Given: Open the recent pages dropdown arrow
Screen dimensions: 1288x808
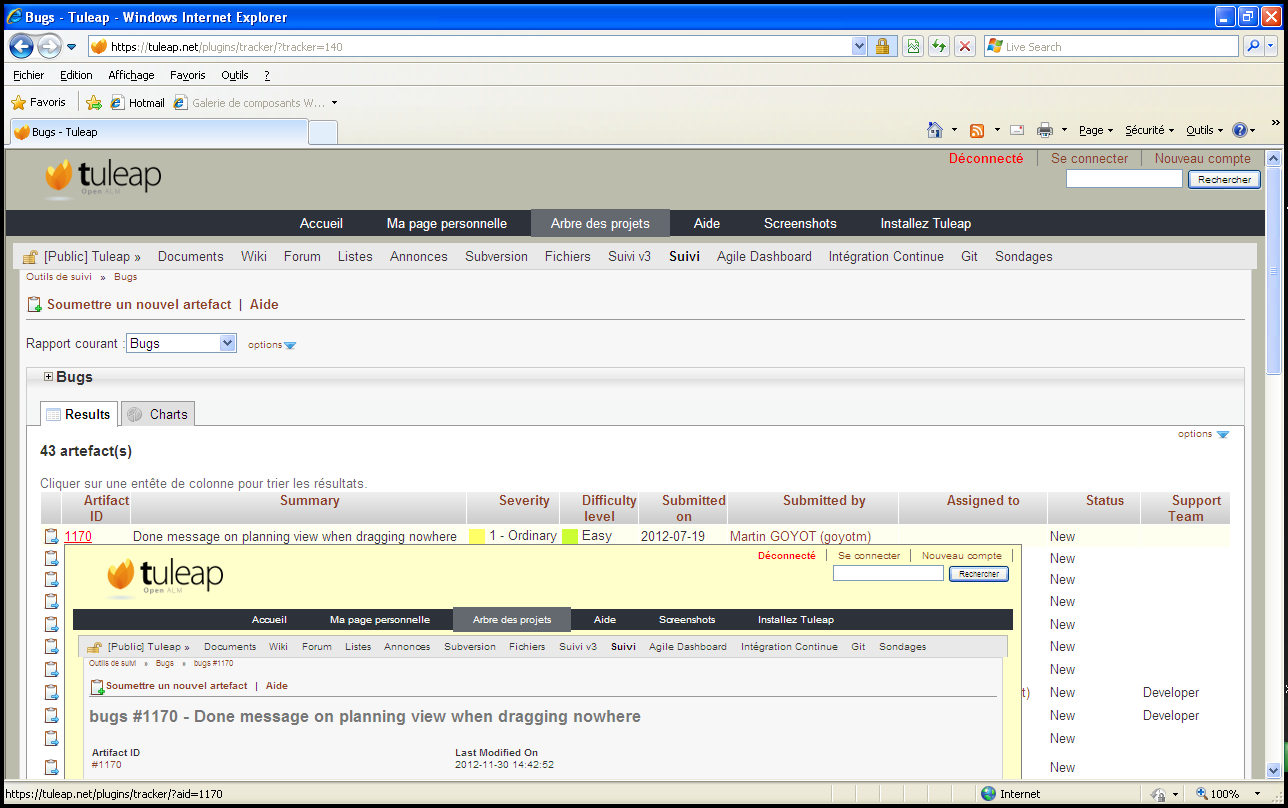Looking at the screenshot, I should tap(72, 47).
